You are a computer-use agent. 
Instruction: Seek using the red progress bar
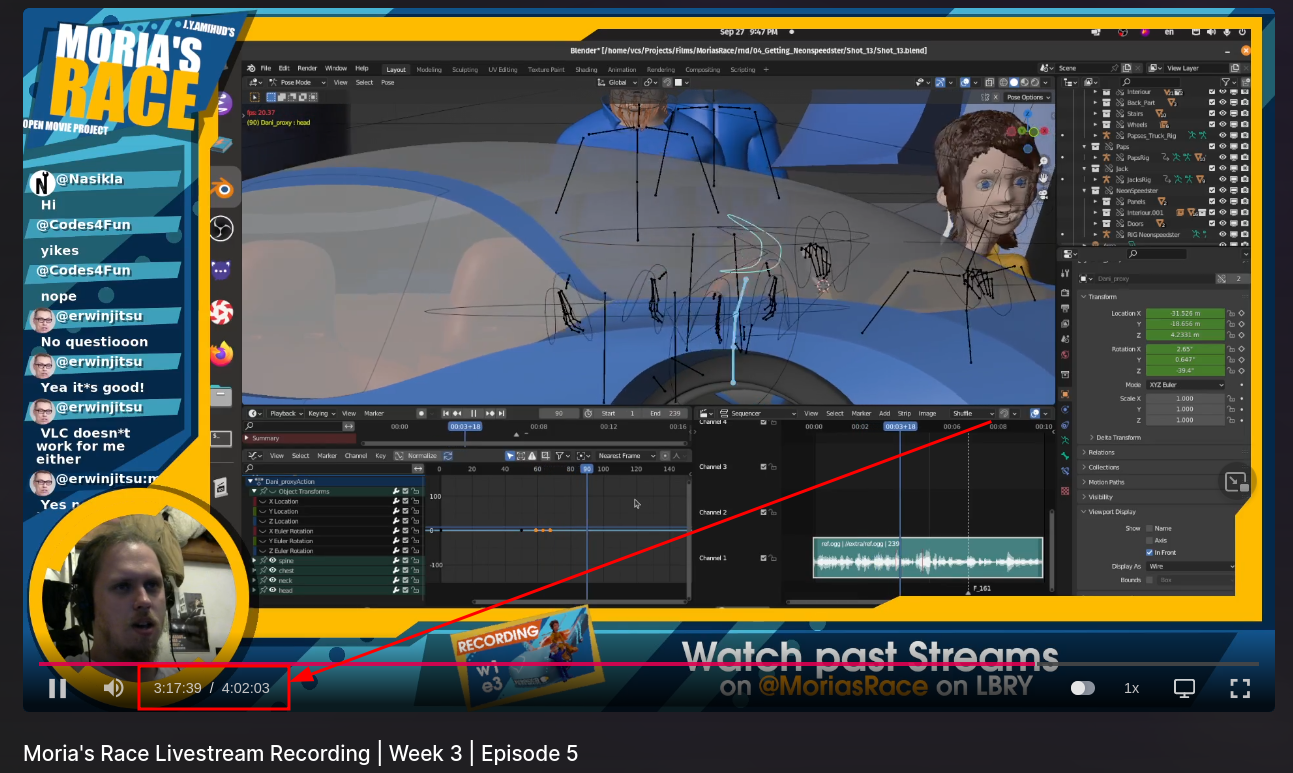[x=649, y=663]
